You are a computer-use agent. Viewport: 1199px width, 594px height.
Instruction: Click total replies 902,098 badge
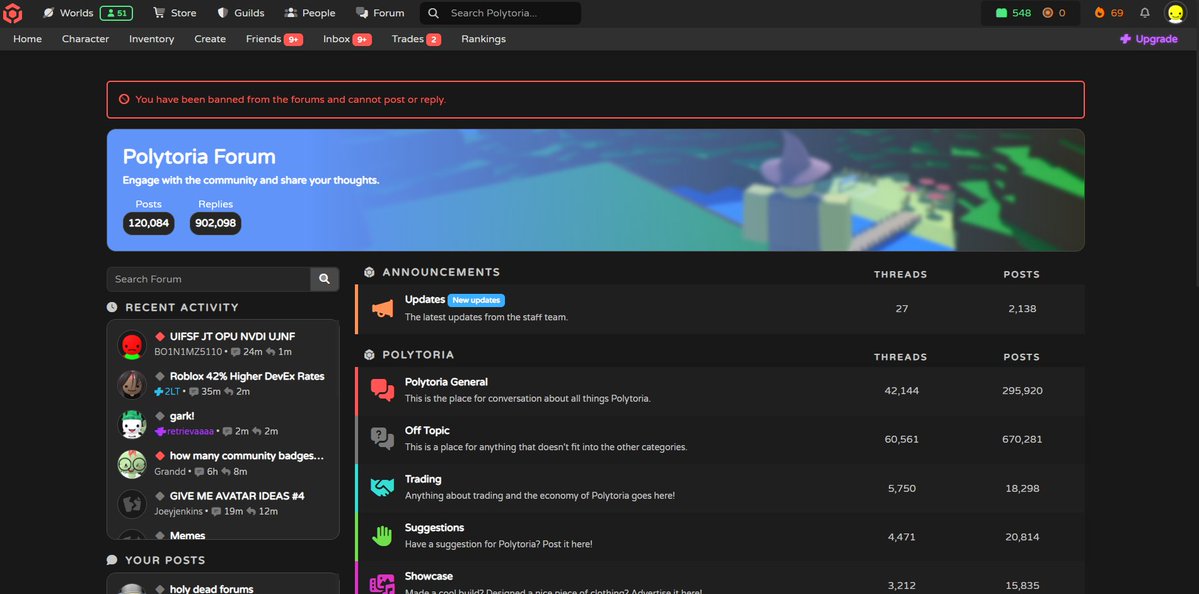pyautogui.click(x=216, y=223)
